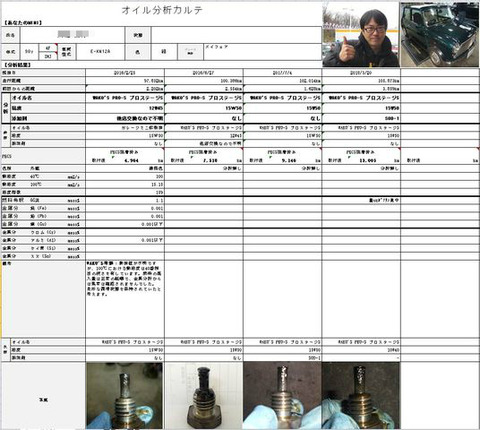Click the PECS row label

click(x=7, y=156)
